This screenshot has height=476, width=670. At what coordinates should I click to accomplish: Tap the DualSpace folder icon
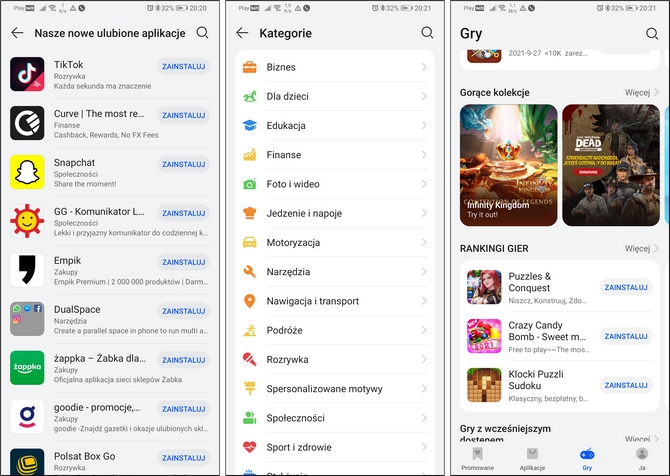27,319
